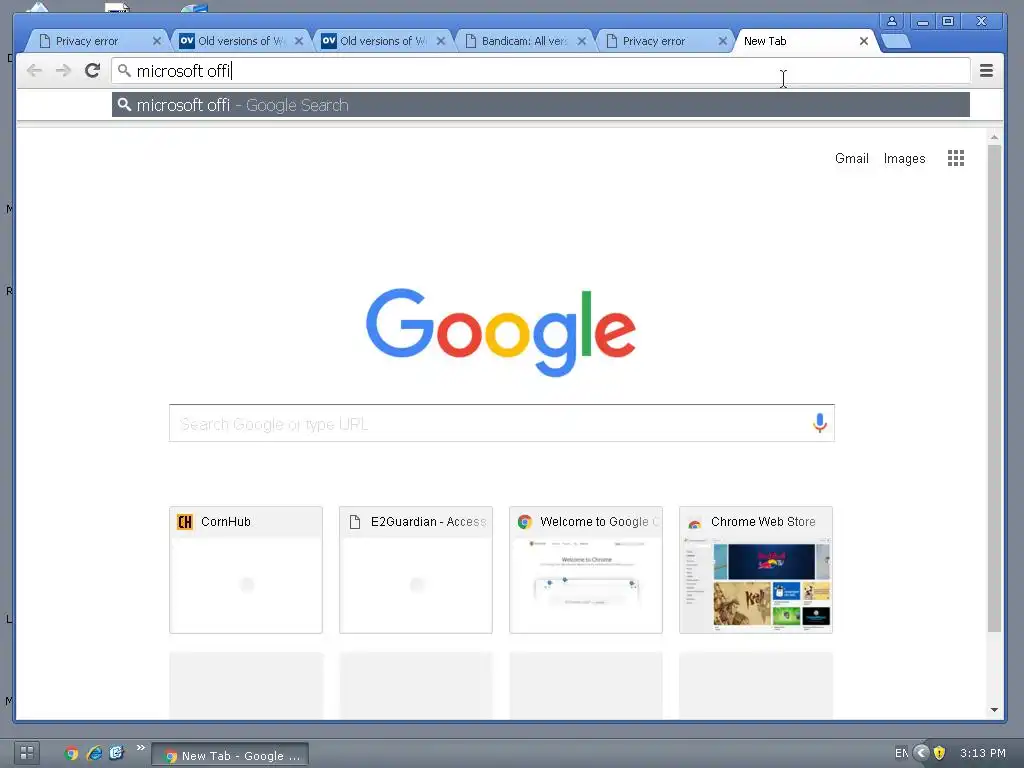This screenshot has height=768, width=1024.
Task: Open the Google apps grid
Action: pyautogui.click(x=955, y=158)
